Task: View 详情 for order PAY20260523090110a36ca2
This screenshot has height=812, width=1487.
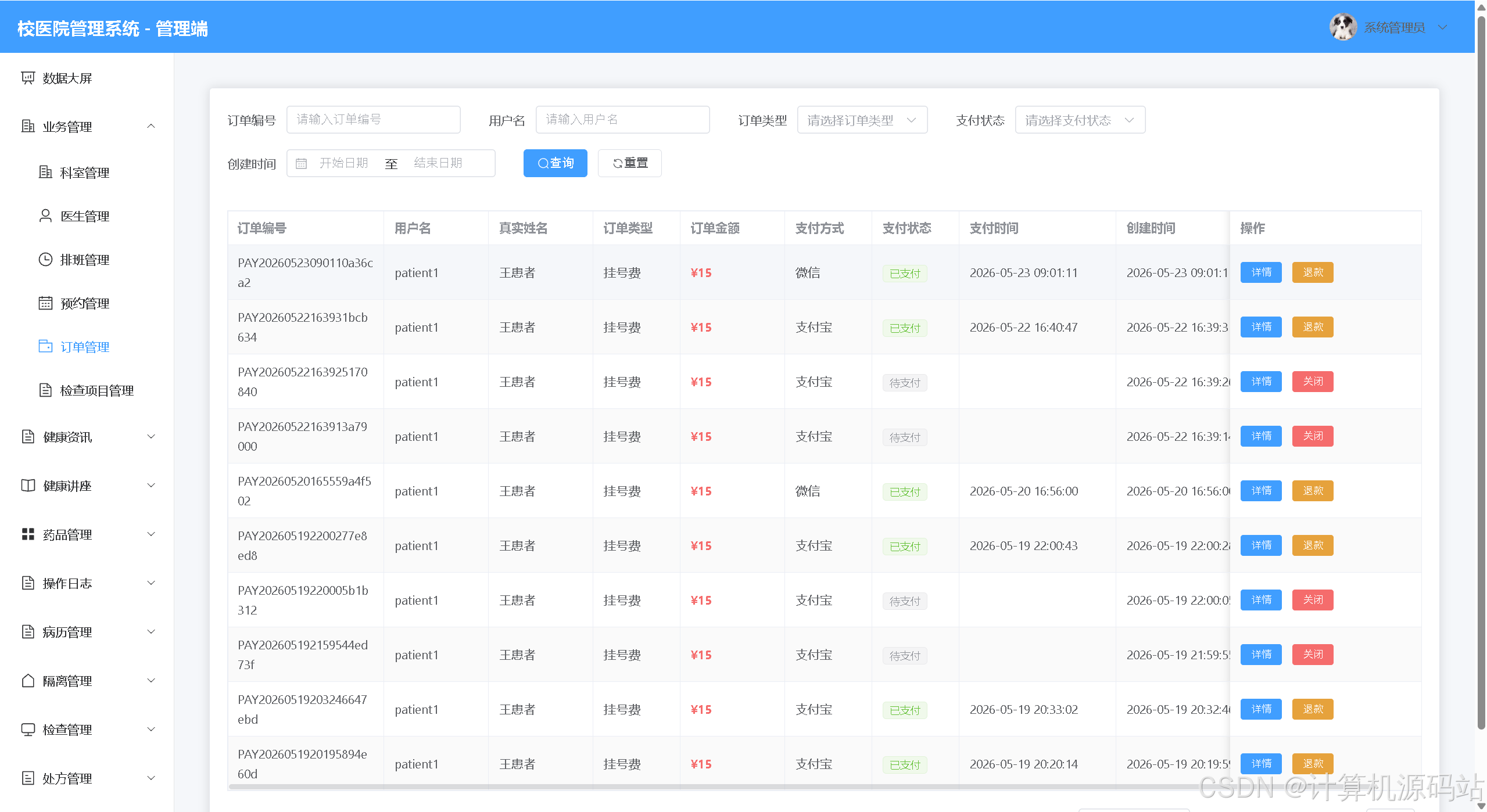Action: click(1261, 272)
